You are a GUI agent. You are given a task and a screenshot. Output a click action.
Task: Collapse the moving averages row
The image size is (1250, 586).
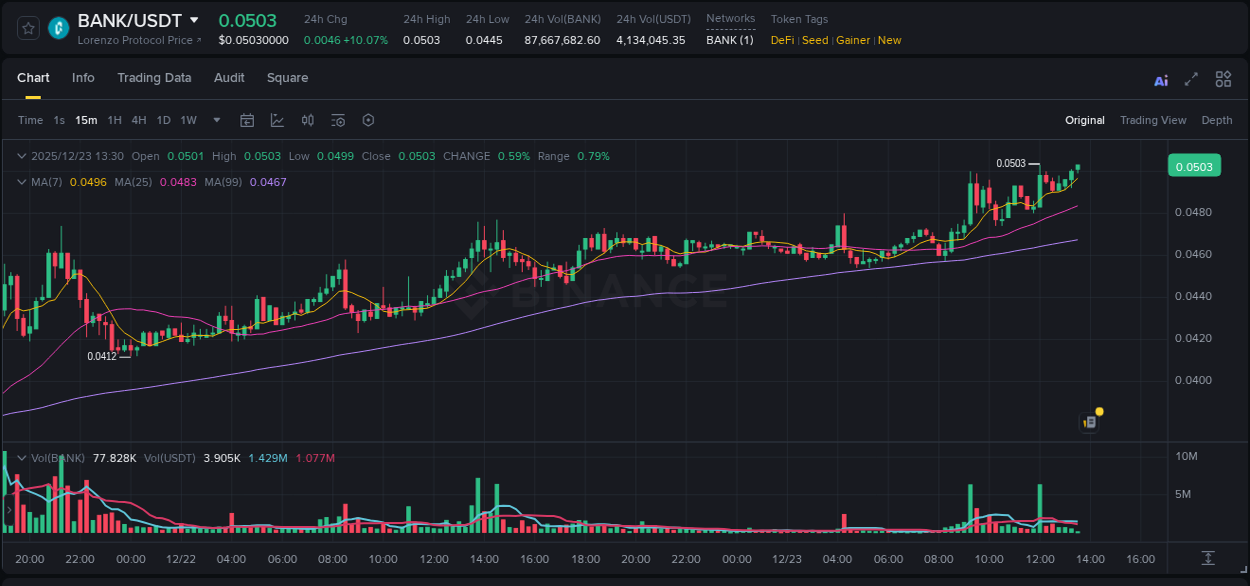(21, 182)
